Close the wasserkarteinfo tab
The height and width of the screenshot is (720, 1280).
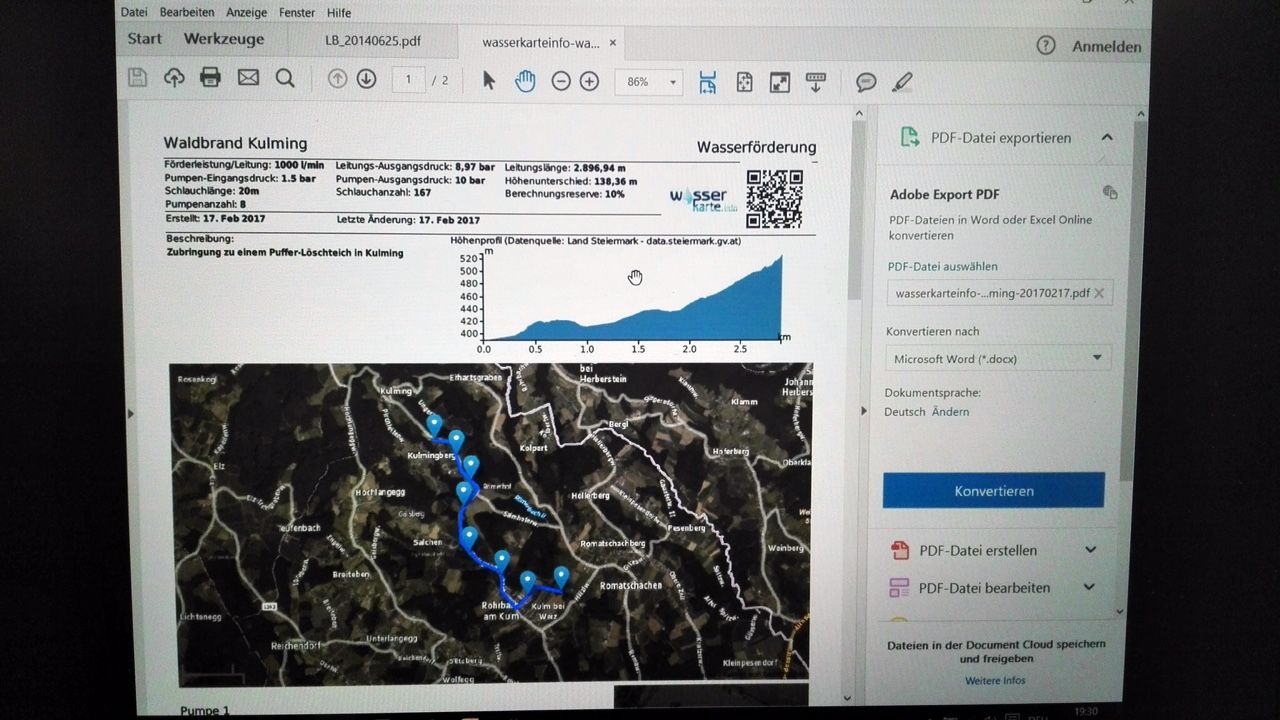click(x=613, y=43)
